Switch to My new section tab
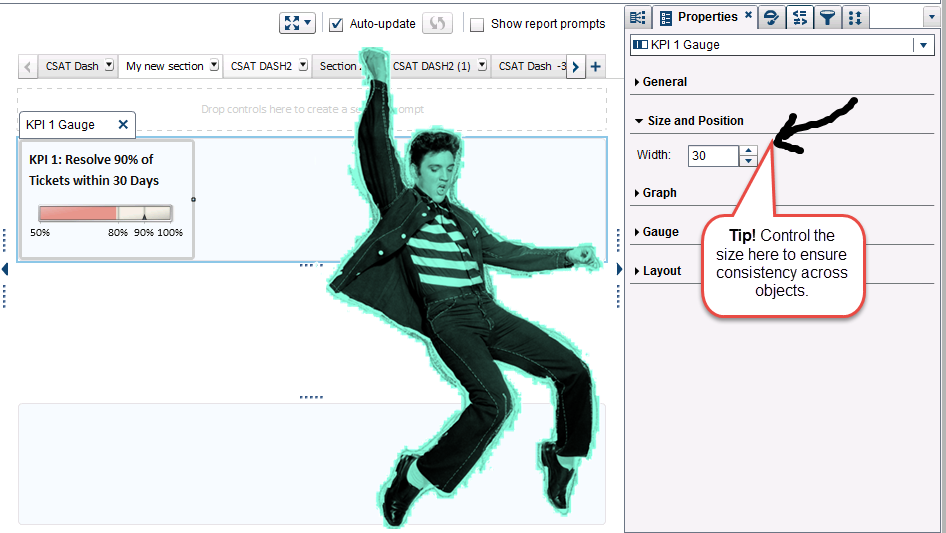 point(165,66)
